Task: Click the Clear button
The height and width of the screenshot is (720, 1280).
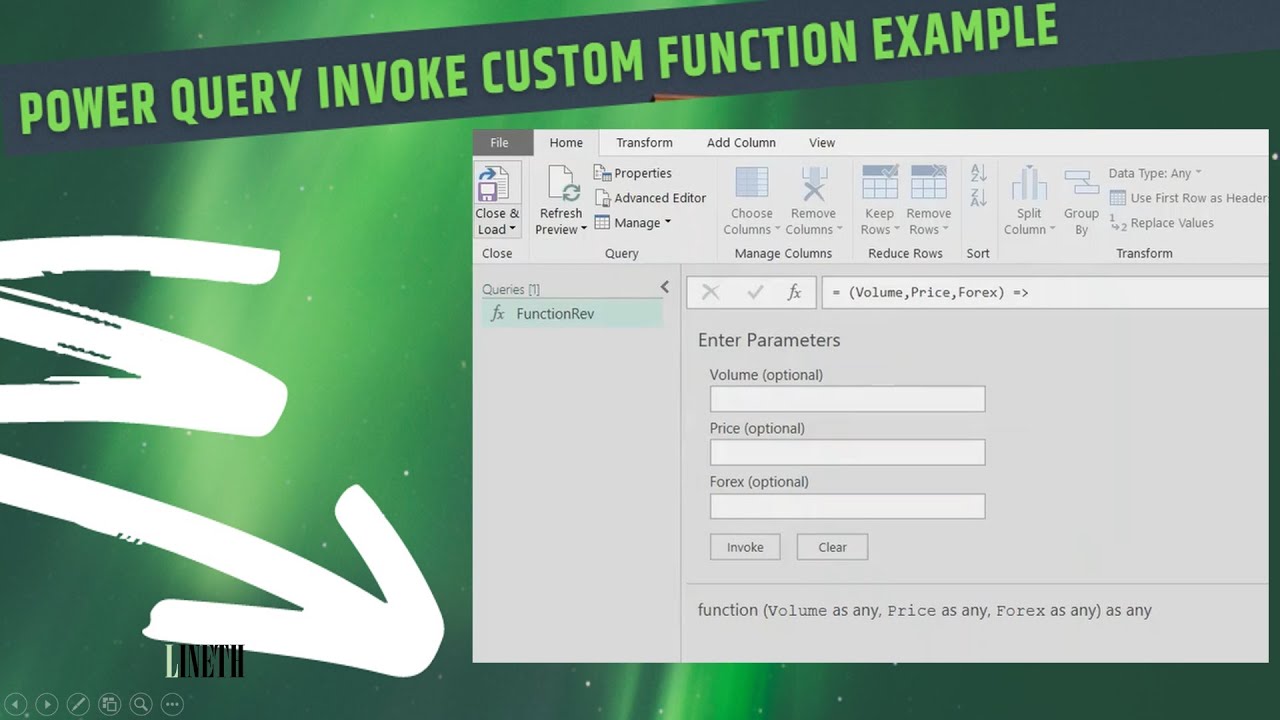Action: point(832,547)
